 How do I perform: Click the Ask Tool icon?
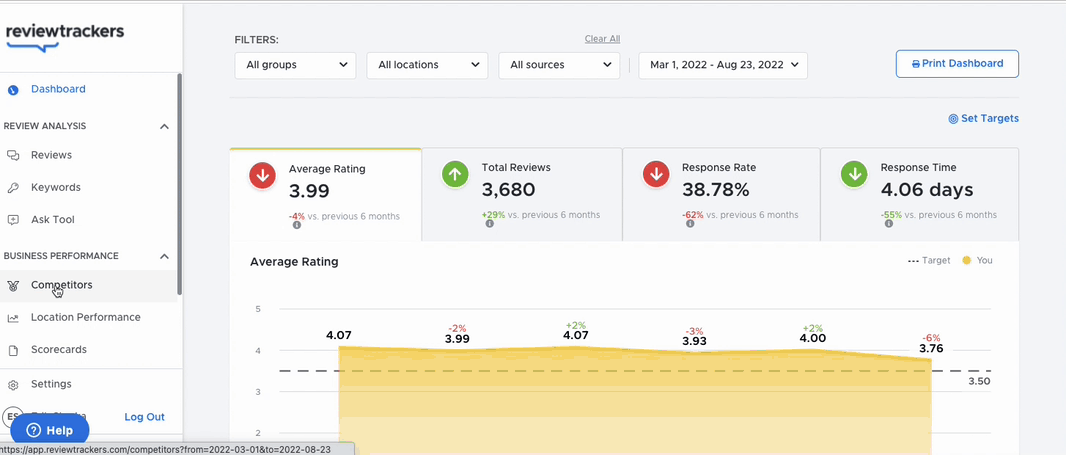[13, 220]
